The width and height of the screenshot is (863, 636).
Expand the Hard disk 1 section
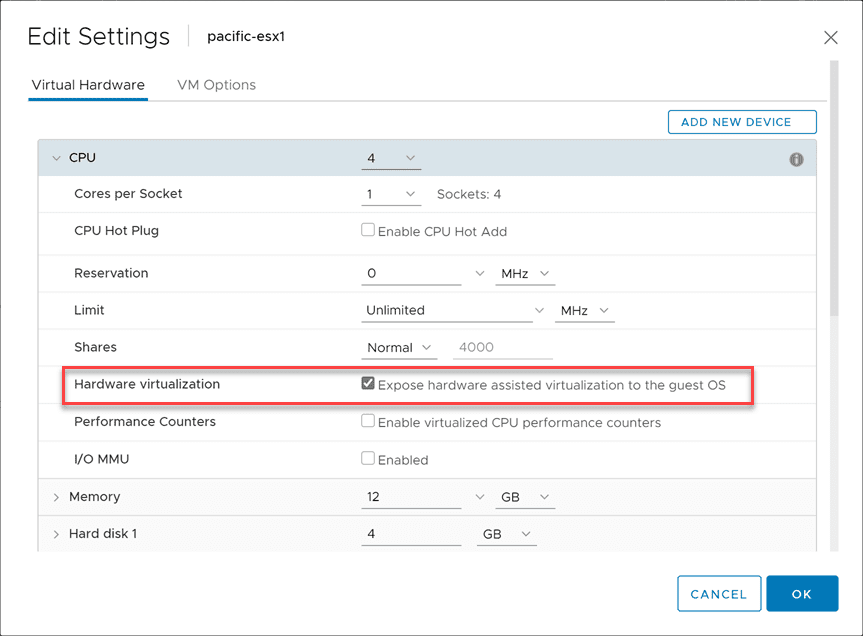point(56,533)
